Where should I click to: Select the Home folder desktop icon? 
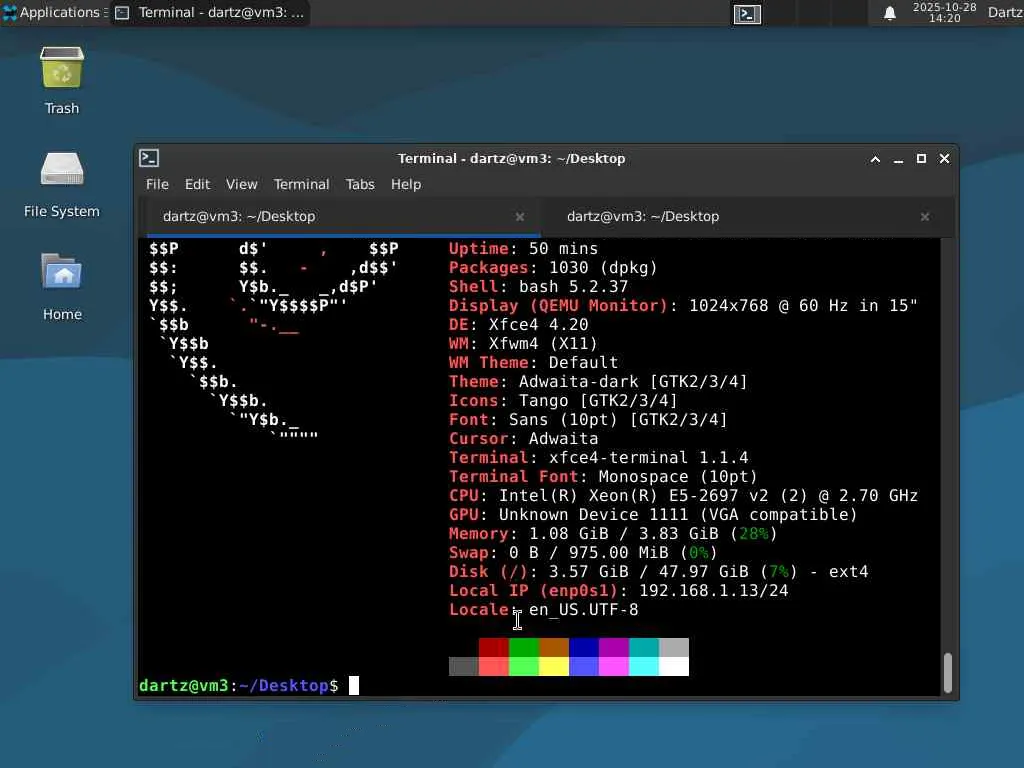[x=62, y=272]
